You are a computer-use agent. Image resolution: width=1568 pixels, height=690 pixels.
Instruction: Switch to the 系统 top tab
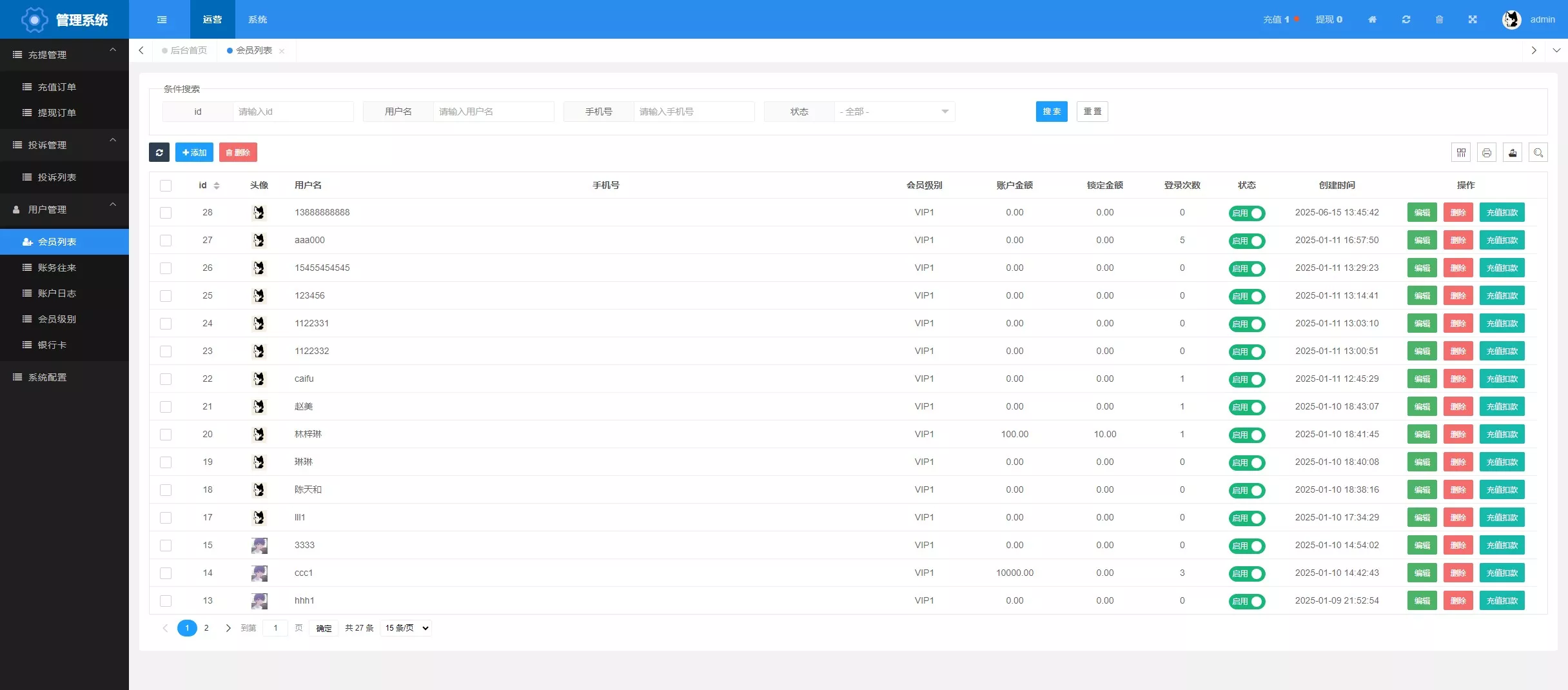click(257, 19)
